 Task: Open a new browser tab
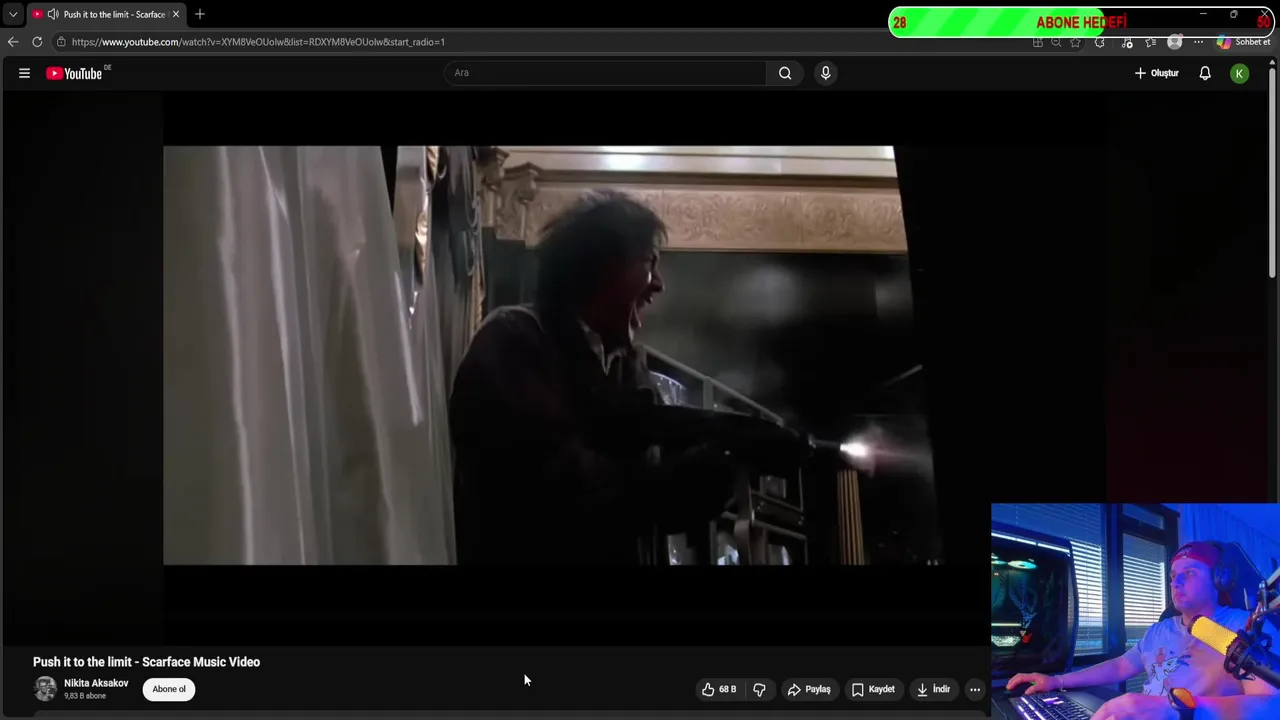coord(200,14)
